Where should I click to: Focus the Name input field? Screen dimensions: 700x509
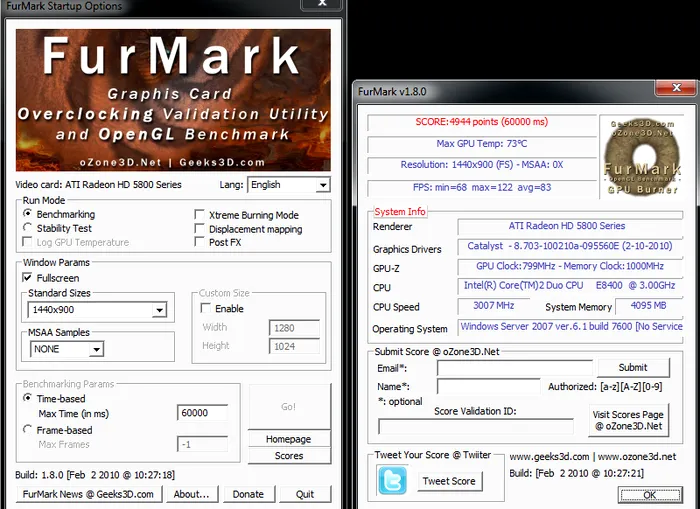coord(488,387)
